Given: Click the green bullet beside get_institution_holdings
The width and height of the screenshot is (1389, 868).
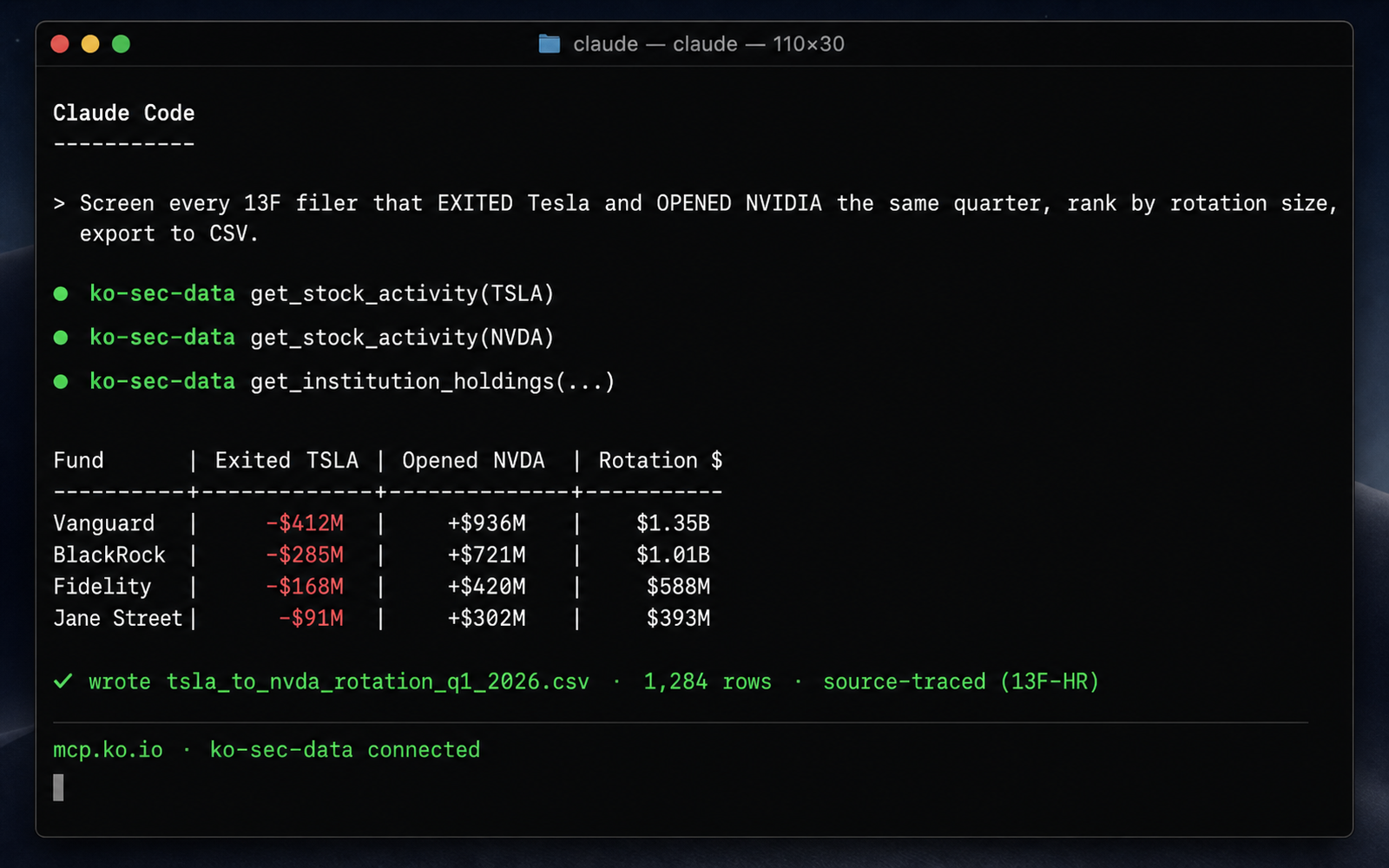Looking at the screenshot, I should (x=61, y=381).
